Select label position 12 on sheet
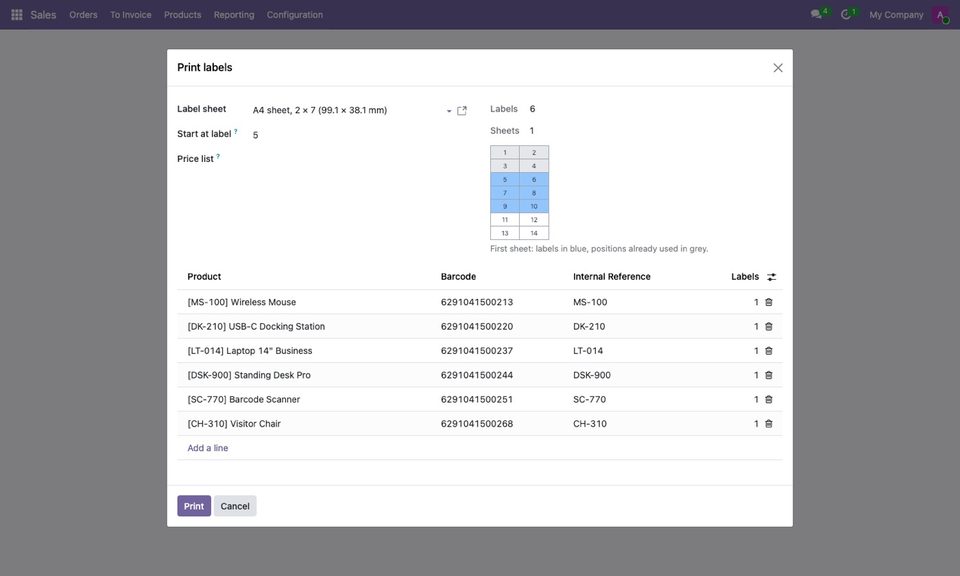Image resolution: width=960 pixels, height=576 pixels. point(534,220)
